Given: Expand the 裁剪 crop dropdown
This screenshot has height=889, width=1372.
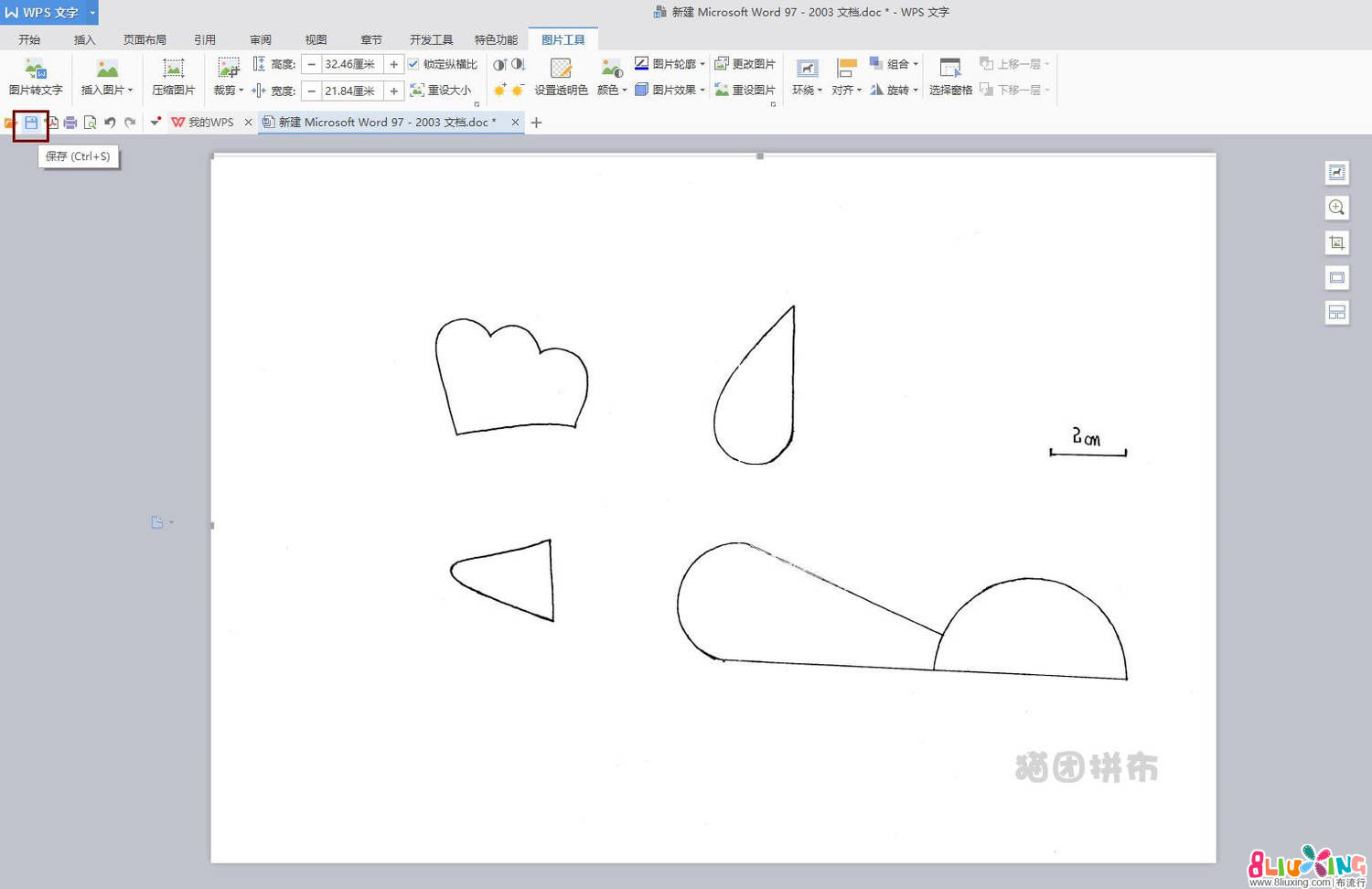Looking at the screenshot, I should click(241, 90).
